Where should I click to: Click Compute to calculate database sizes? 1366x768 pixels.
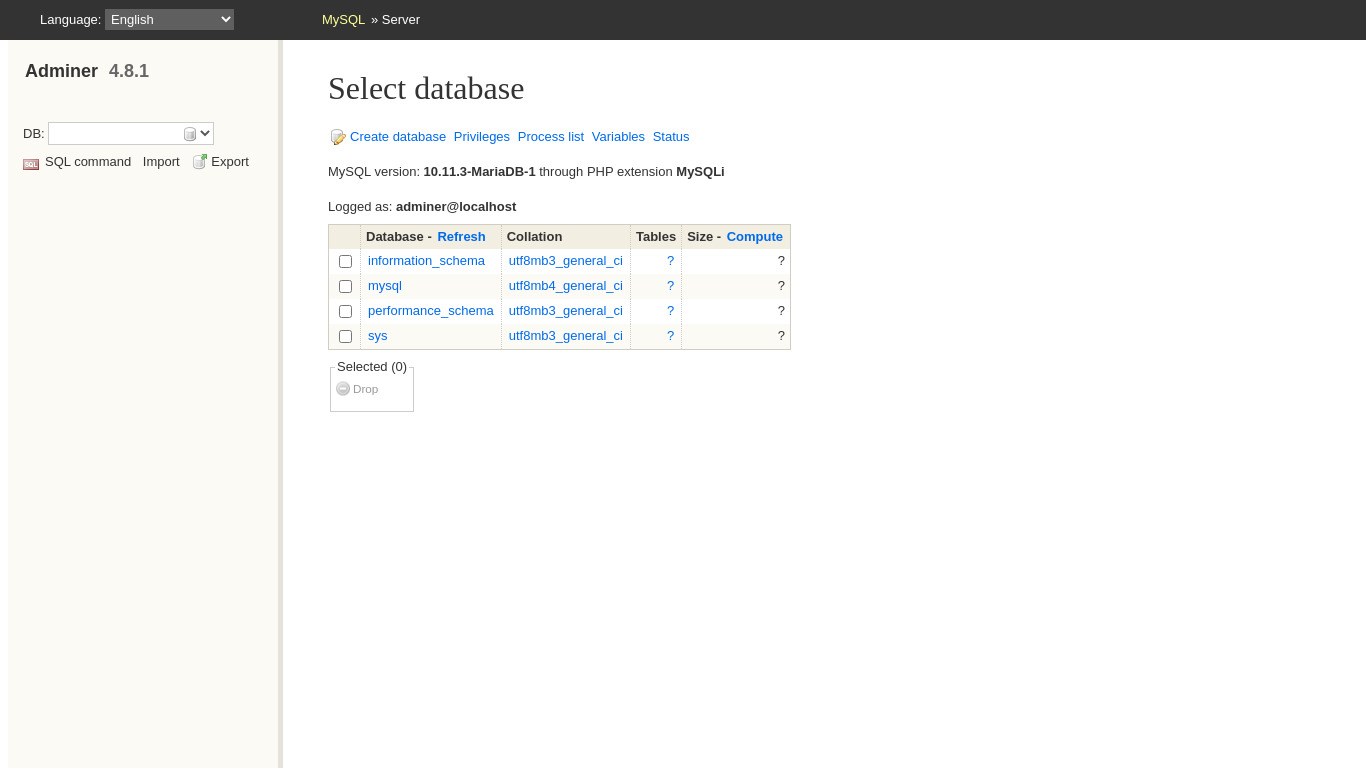754,237
